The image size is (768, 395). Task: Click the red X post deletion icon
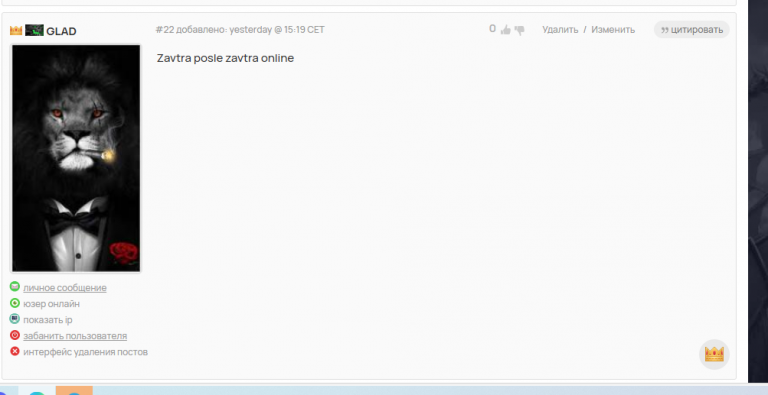pos(15,351)
